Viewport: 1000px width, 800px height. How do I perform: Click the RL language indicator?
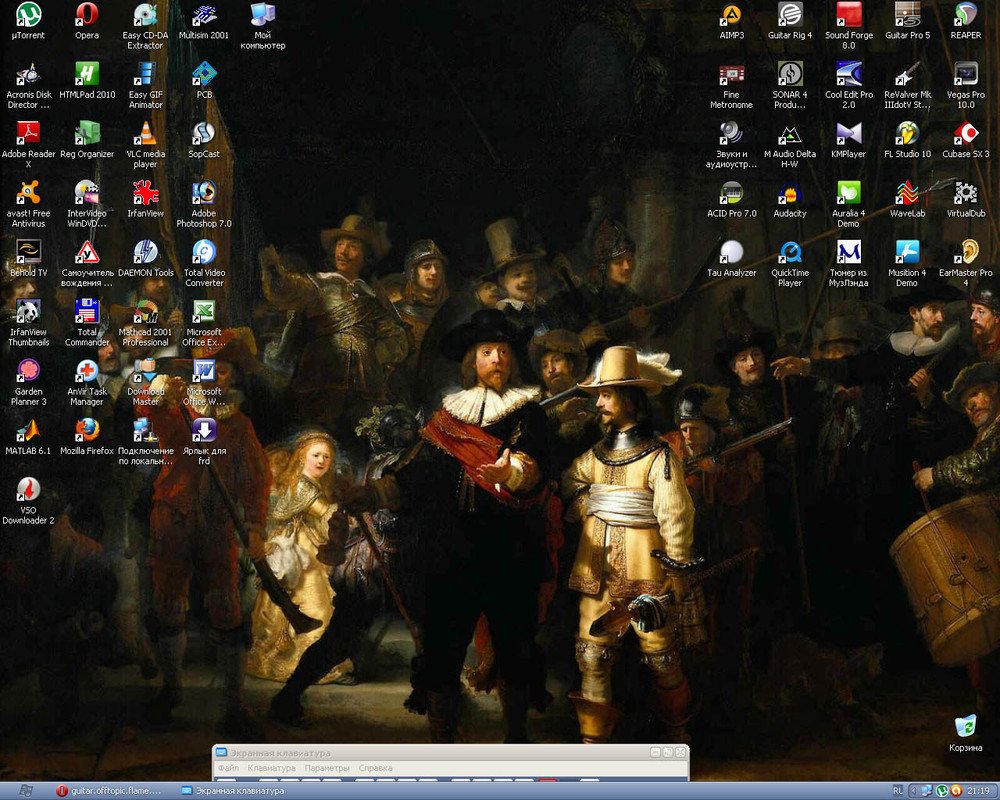[898, 791]
